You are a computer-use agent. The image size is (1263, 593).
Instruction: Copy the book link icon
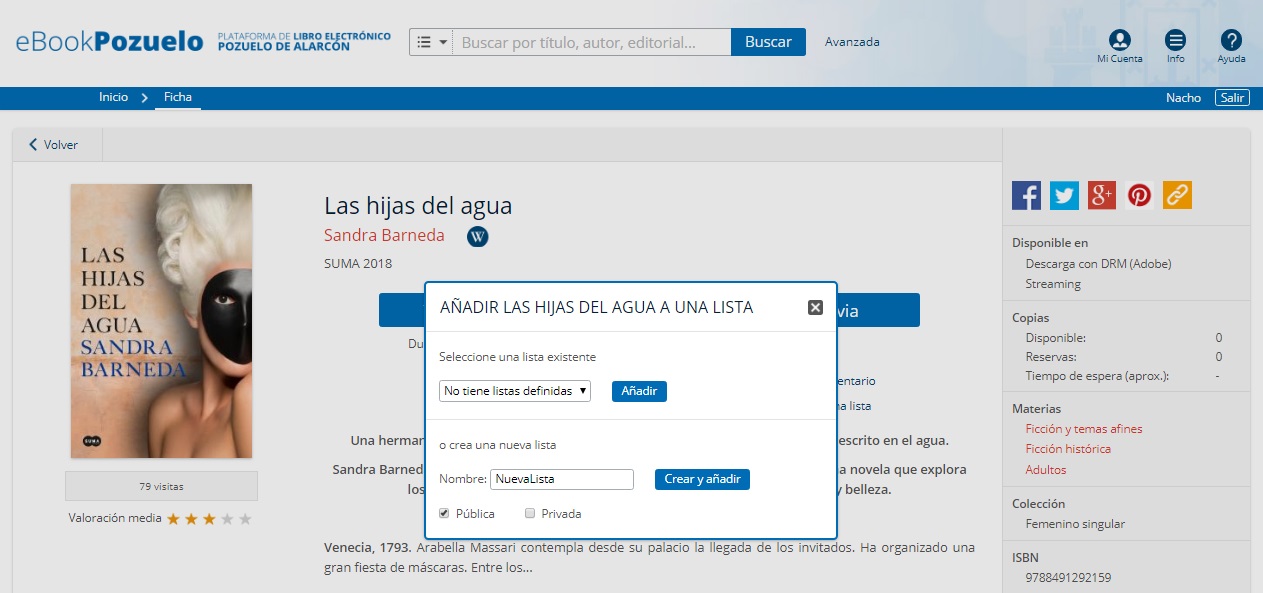tap(1177, 195)
